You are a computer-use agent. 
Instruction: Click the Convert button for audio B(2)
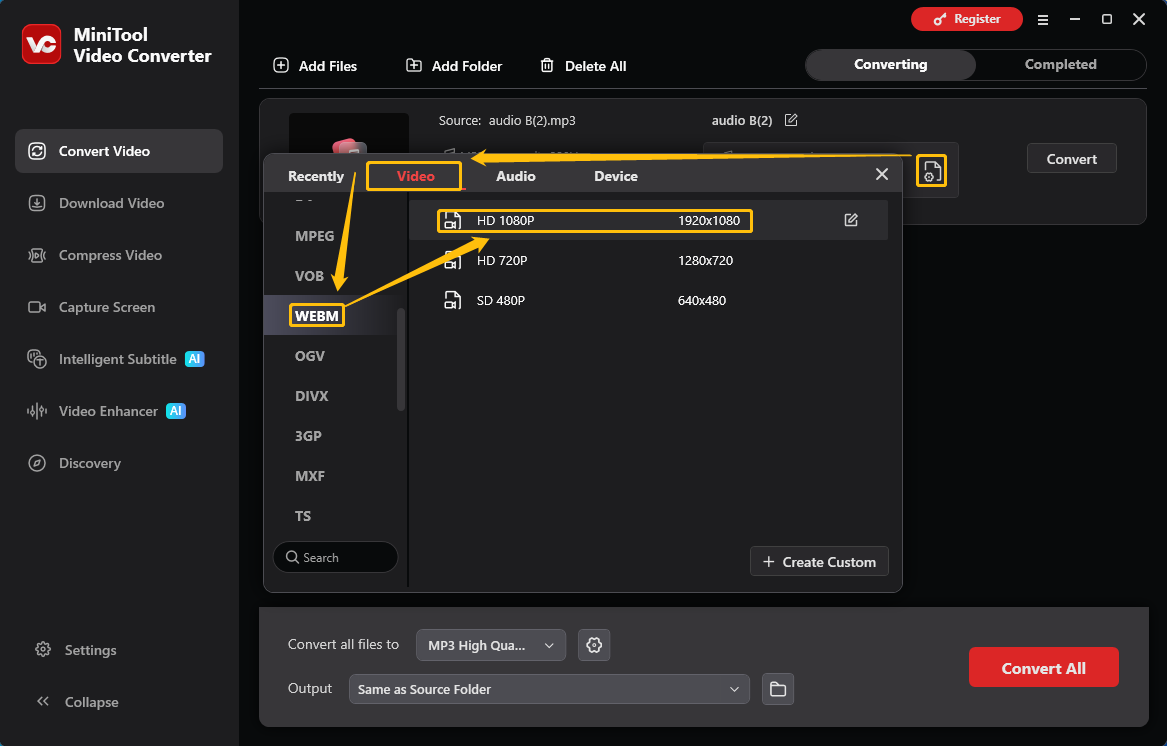click(x=1071, y=159)
